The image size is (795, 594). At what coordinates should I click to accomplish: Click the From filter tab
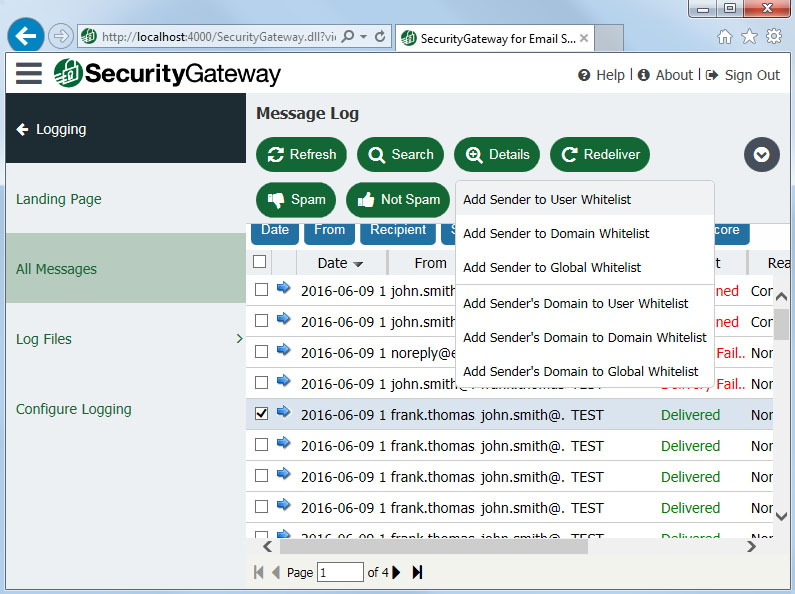point(330,231)
